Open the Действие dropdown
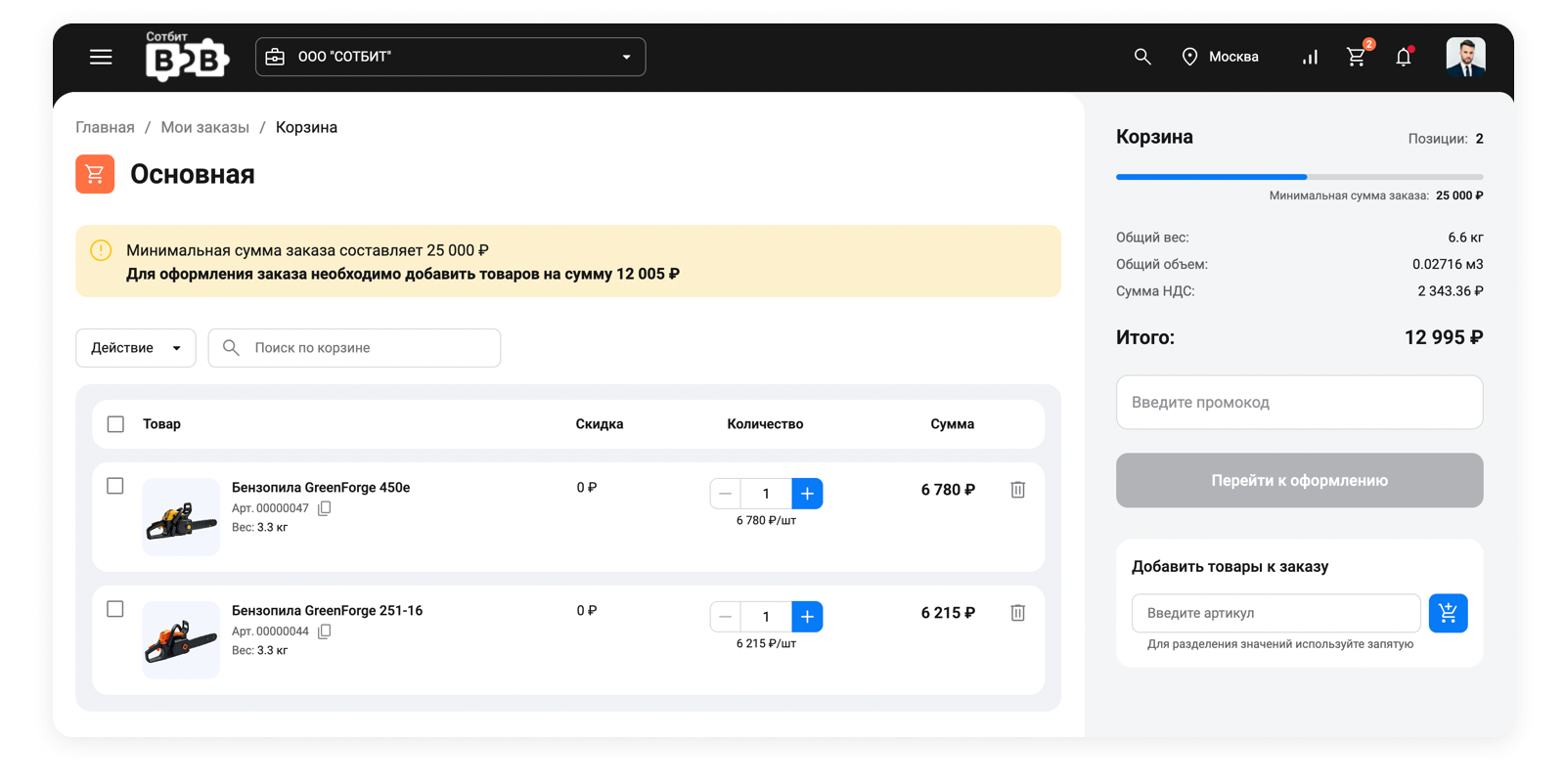This screenshot has height=784, width=1565. click(x=135, y=348)
